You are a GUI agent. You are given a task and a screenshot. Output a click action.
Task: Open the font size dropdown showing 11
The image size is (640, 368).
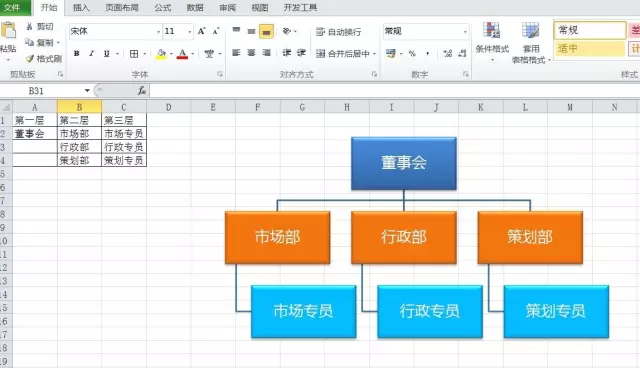pyautogui.click(x=189, y=31)
